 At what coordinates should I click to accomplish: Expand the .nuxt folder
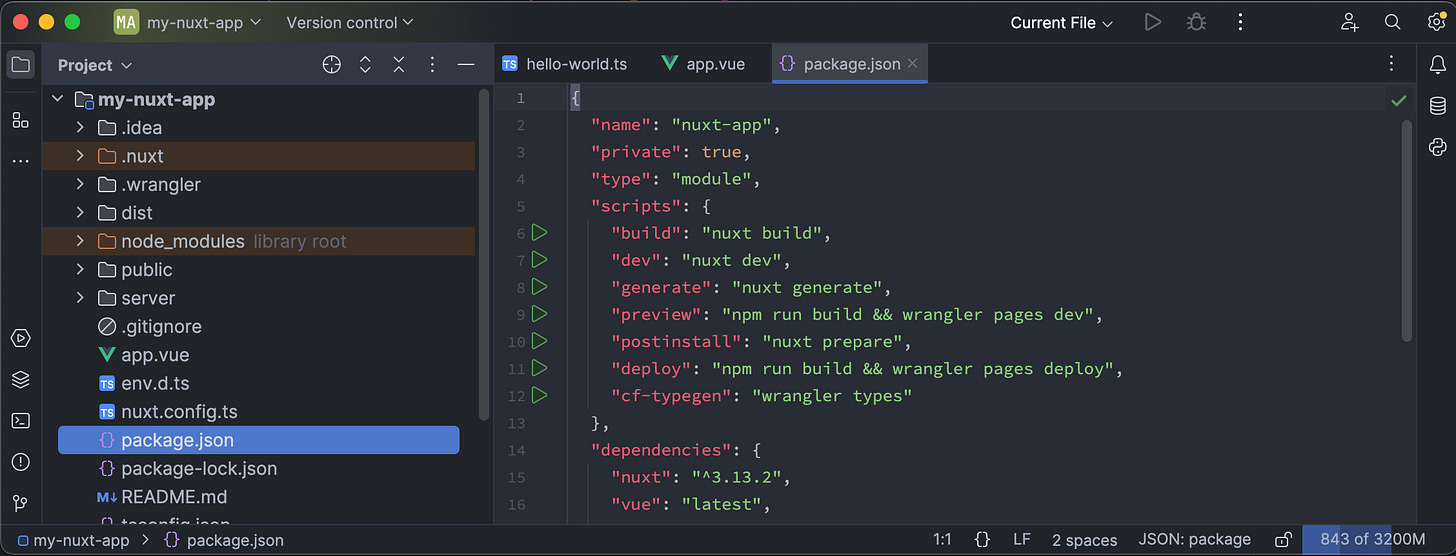point(81,156)
